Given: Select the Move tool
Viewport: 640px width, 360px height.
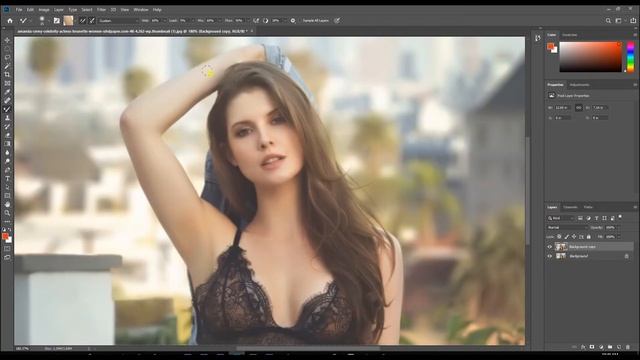Looking at the screenshot, I should (7, 40).
